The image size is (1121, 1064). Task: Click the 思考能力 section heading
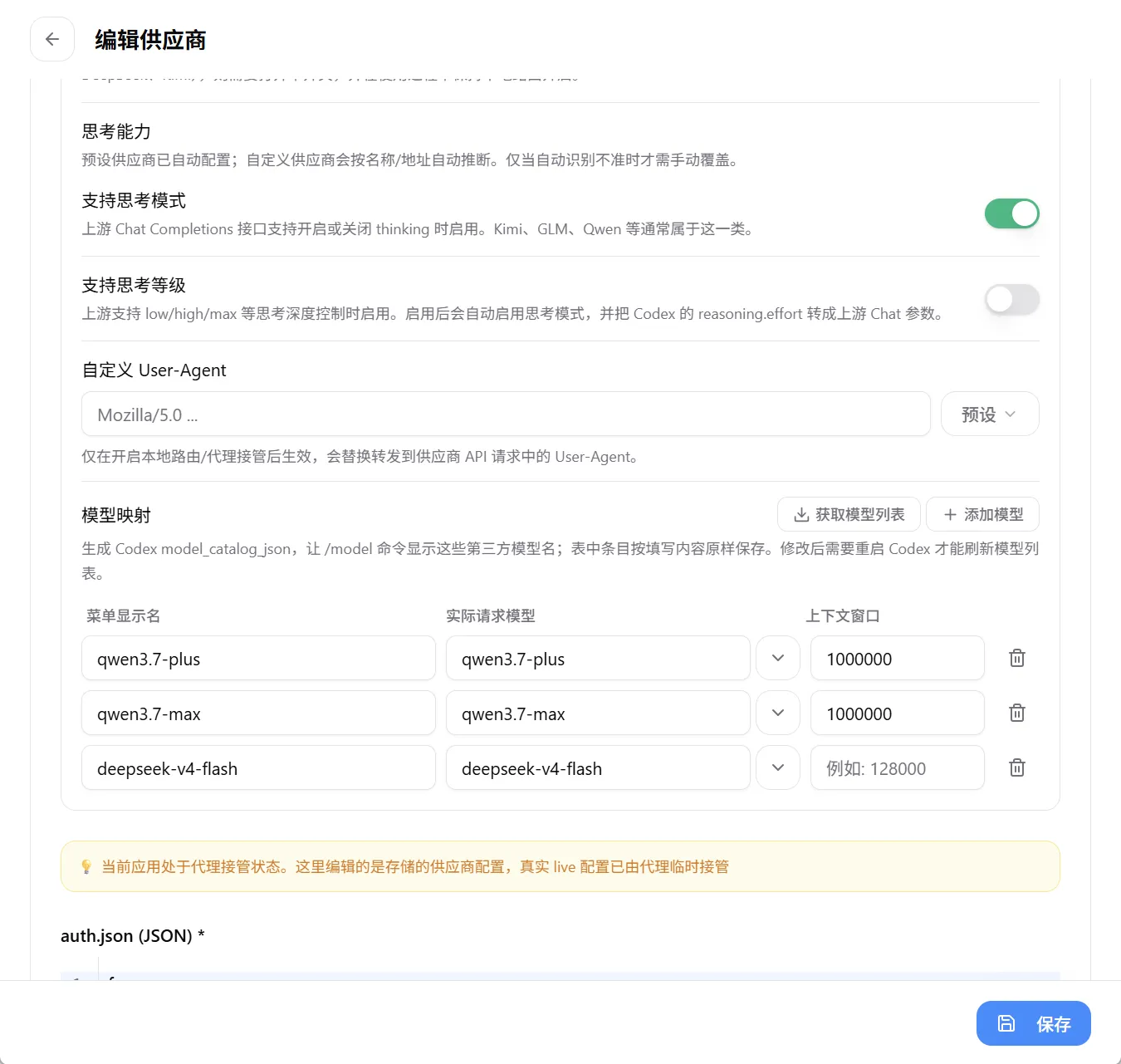(116, 132)
